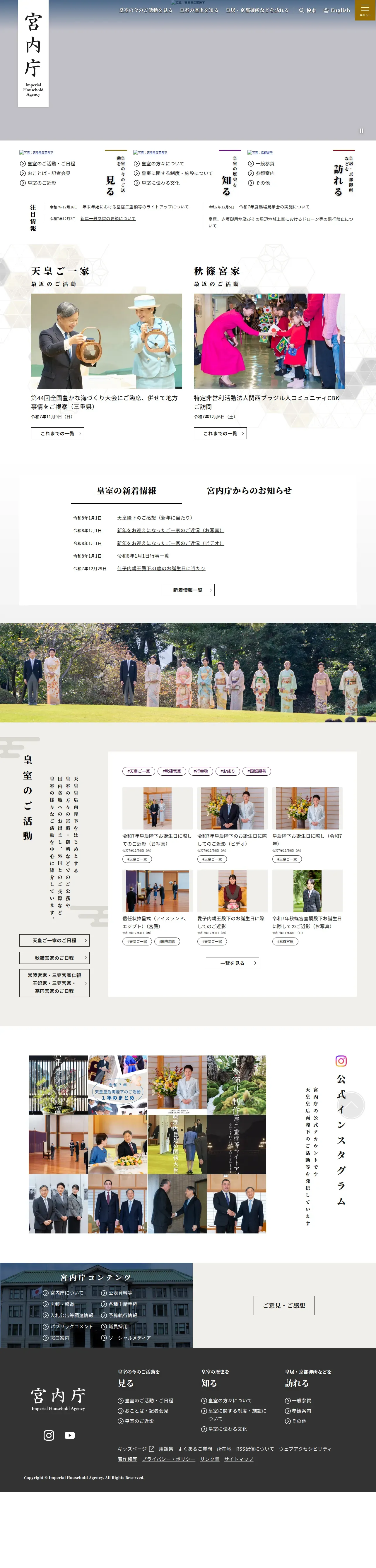Open the 年末年始における皇居二重橋等のライトアップについて notice
Image resolution: width=376 pixels, height=1568 pixels.
pos(135,207)
